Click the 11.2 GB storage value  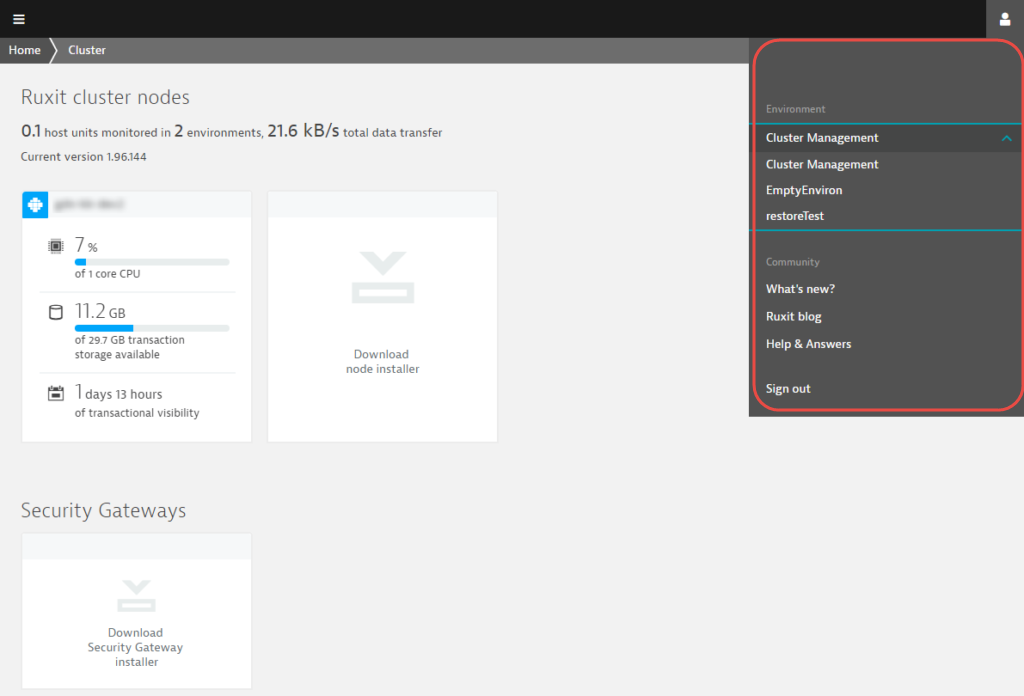click(100, 311)
